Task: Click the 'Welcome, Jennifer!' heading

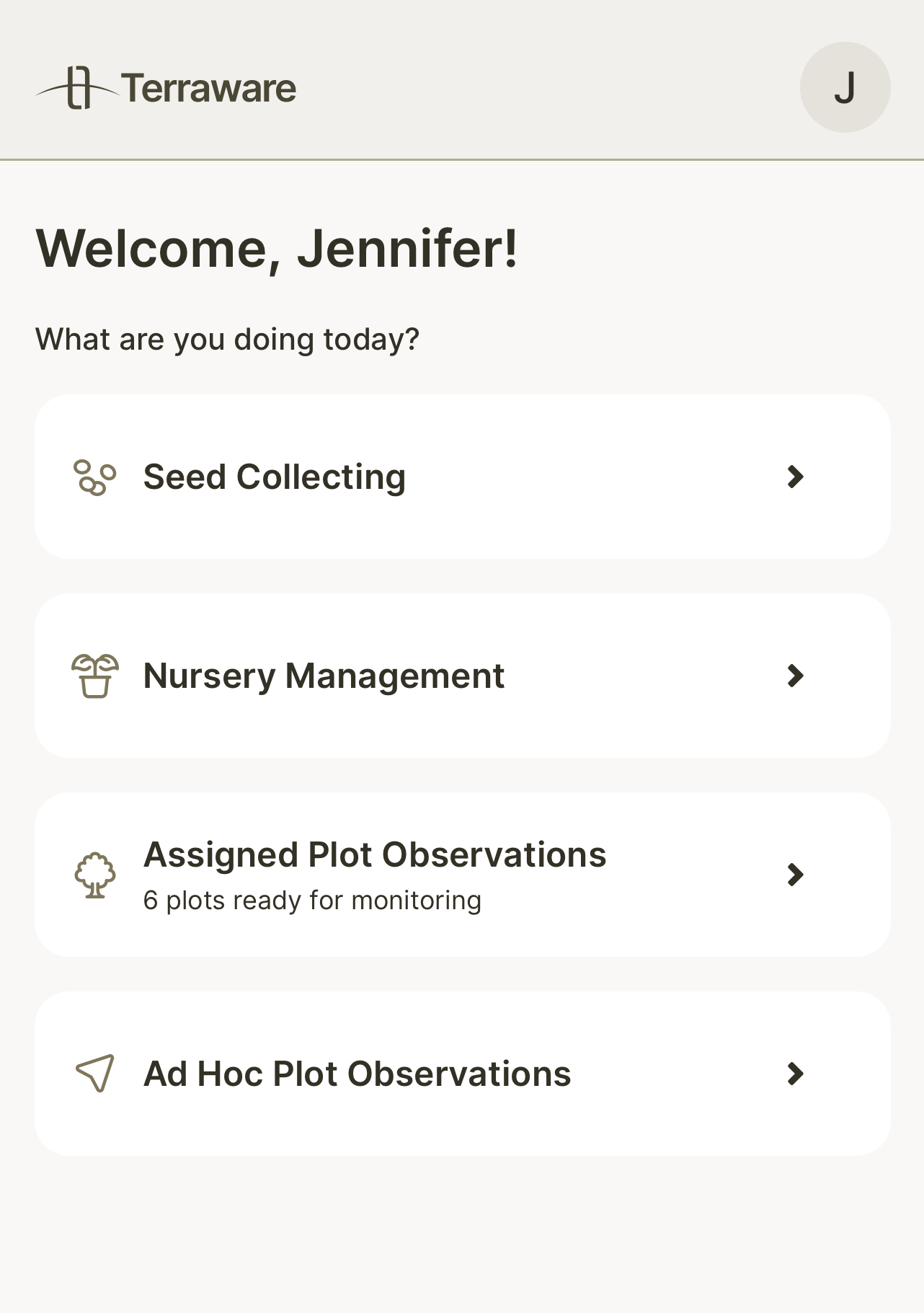Action: coord(277,249)
